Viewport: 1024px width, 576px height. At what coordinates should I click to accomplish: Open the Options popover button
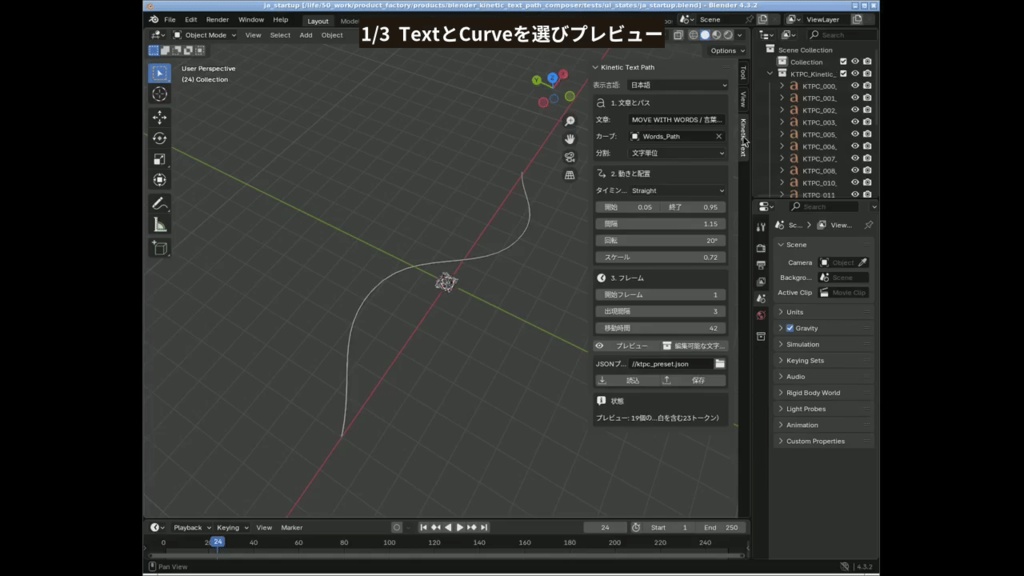727,51
